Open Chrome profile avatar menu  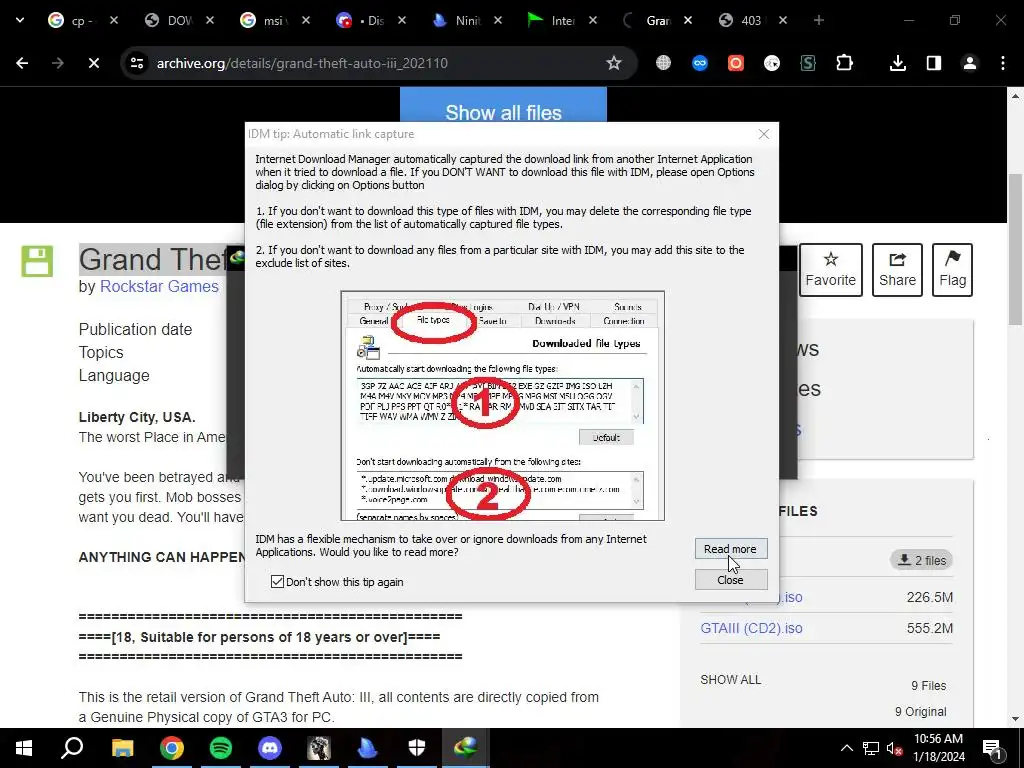(970, 63)
